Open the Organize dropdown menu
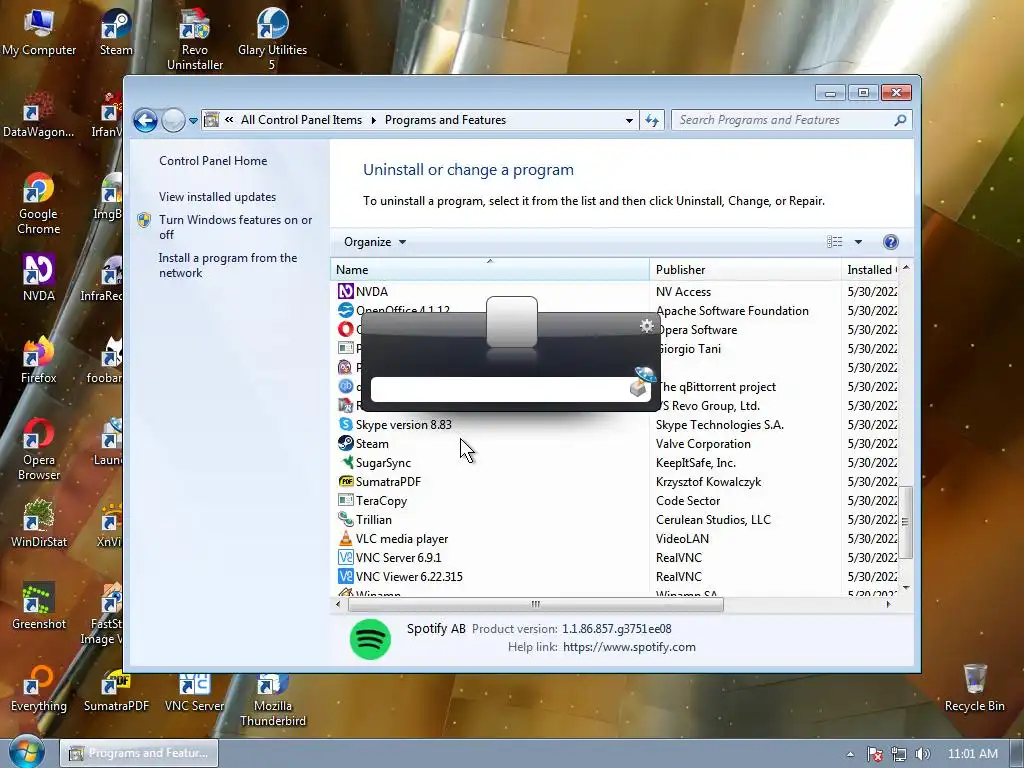 point(375,242)
